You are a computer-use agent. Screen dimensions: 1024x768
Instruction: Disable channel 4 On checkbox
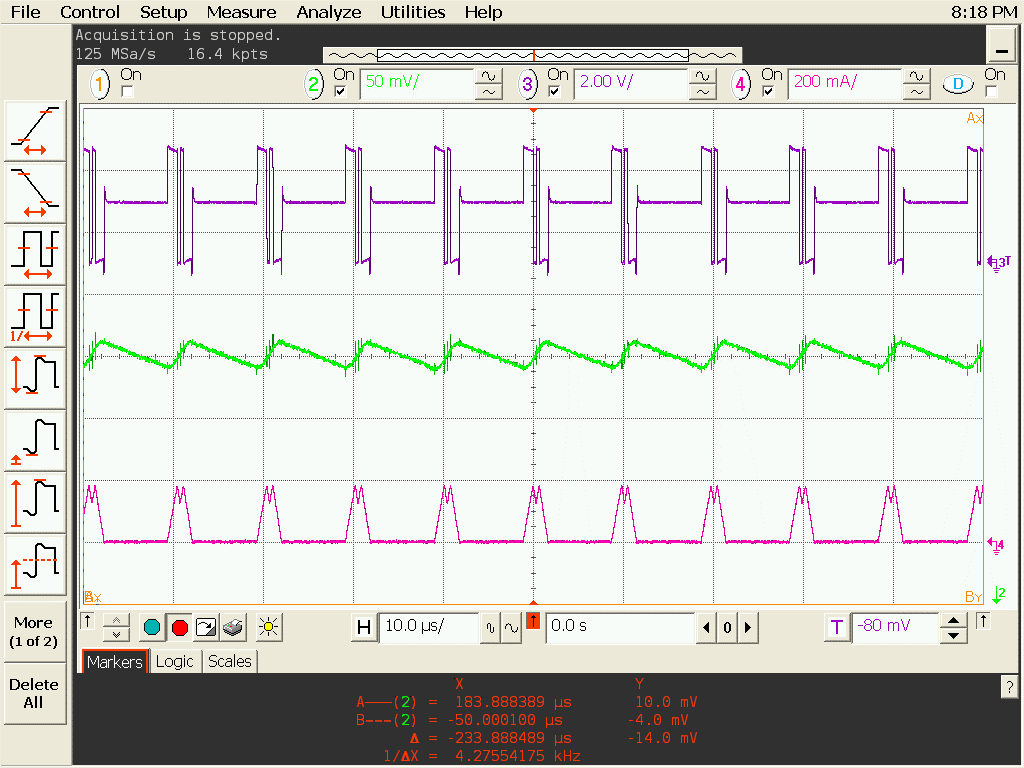(x=768, y=92)
